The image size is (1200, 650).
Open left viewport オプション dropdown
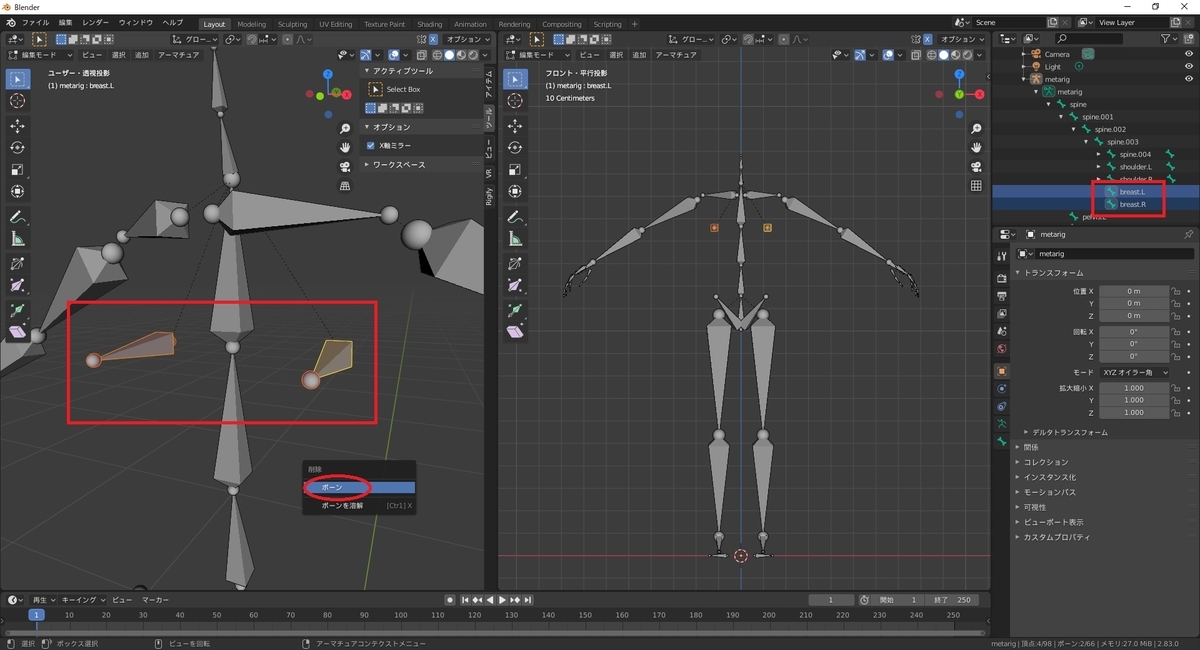pyautogui.click(x=466, y=39)
